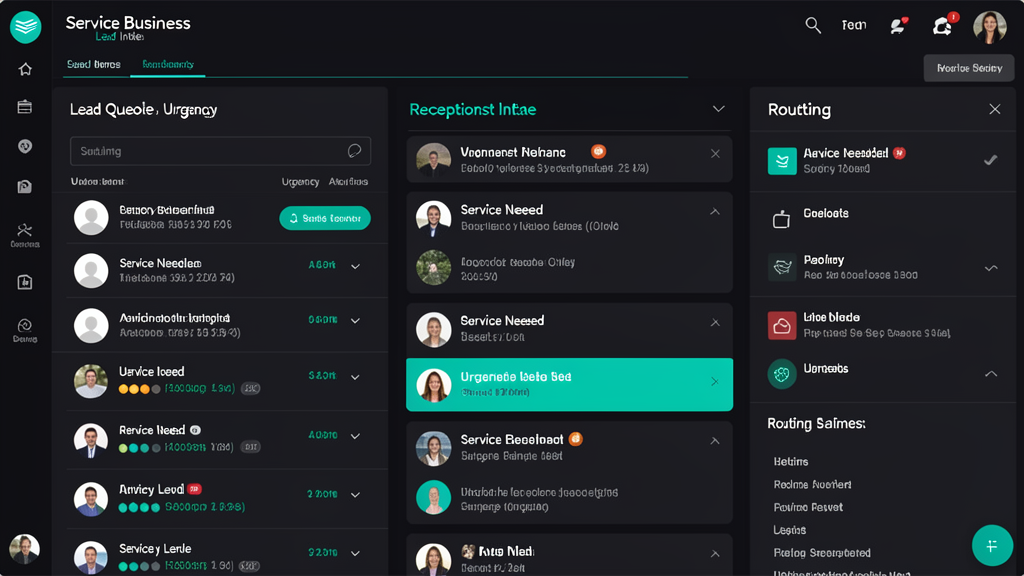Image resolution: width=1024 pixels, height=576 pixels.
Task: Open the user profile avatar top right
Action: pyautogui.click(x=990, y=27)
